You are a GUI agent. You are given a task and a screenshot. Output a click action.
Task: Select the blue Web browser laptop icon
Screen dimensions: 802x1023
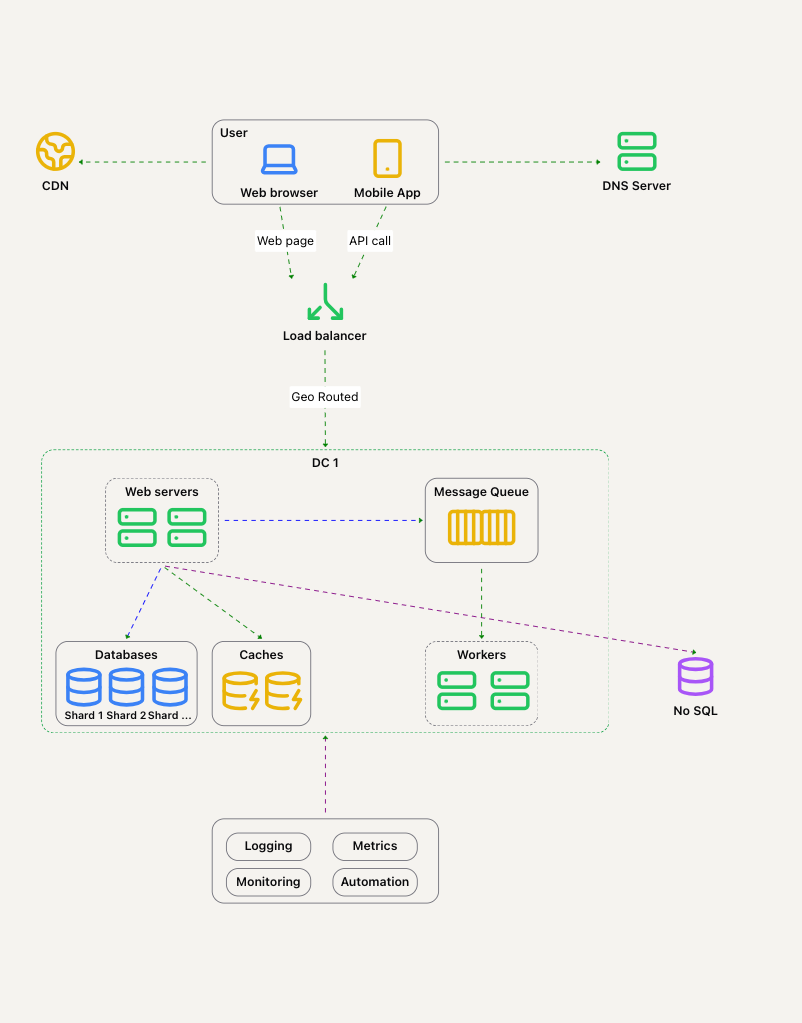pyautogui.click(x=279, y=159)
